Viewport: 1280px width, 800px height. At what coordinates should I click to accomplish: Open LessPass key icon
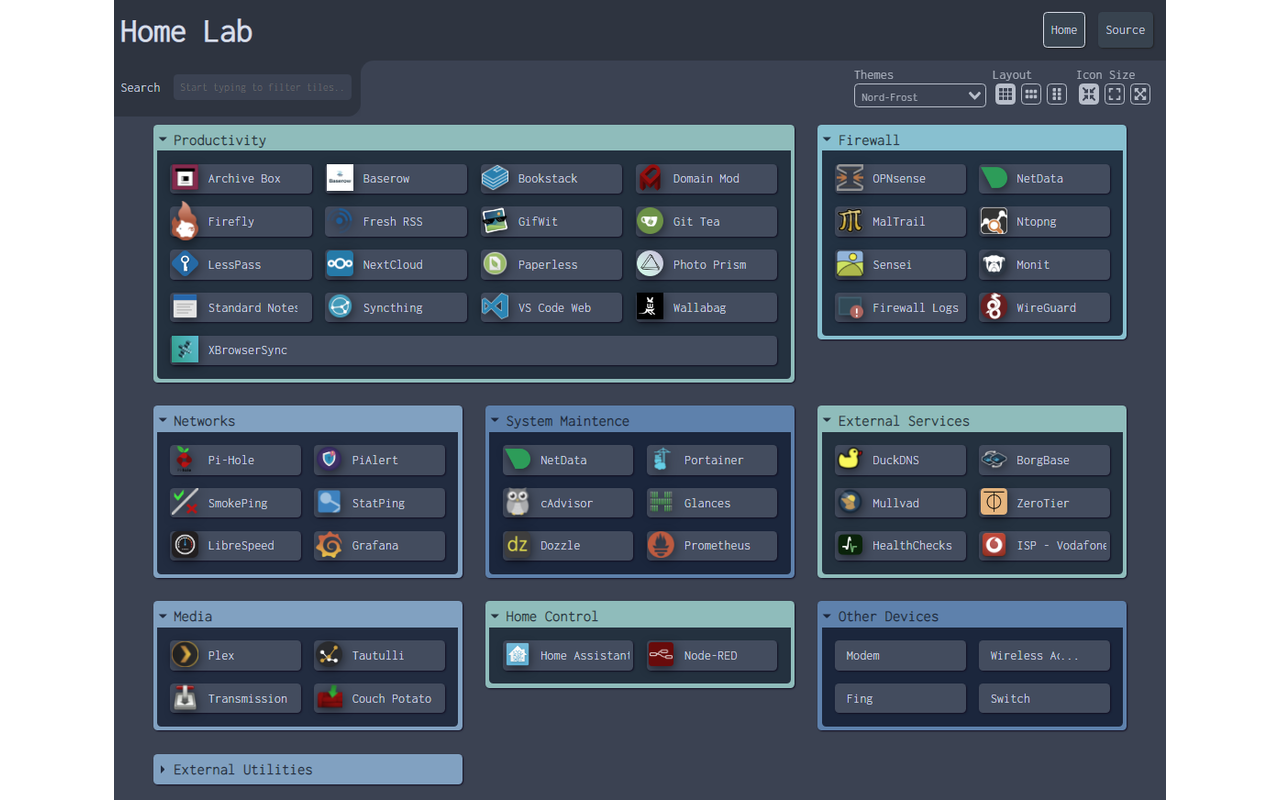[184, 265]
